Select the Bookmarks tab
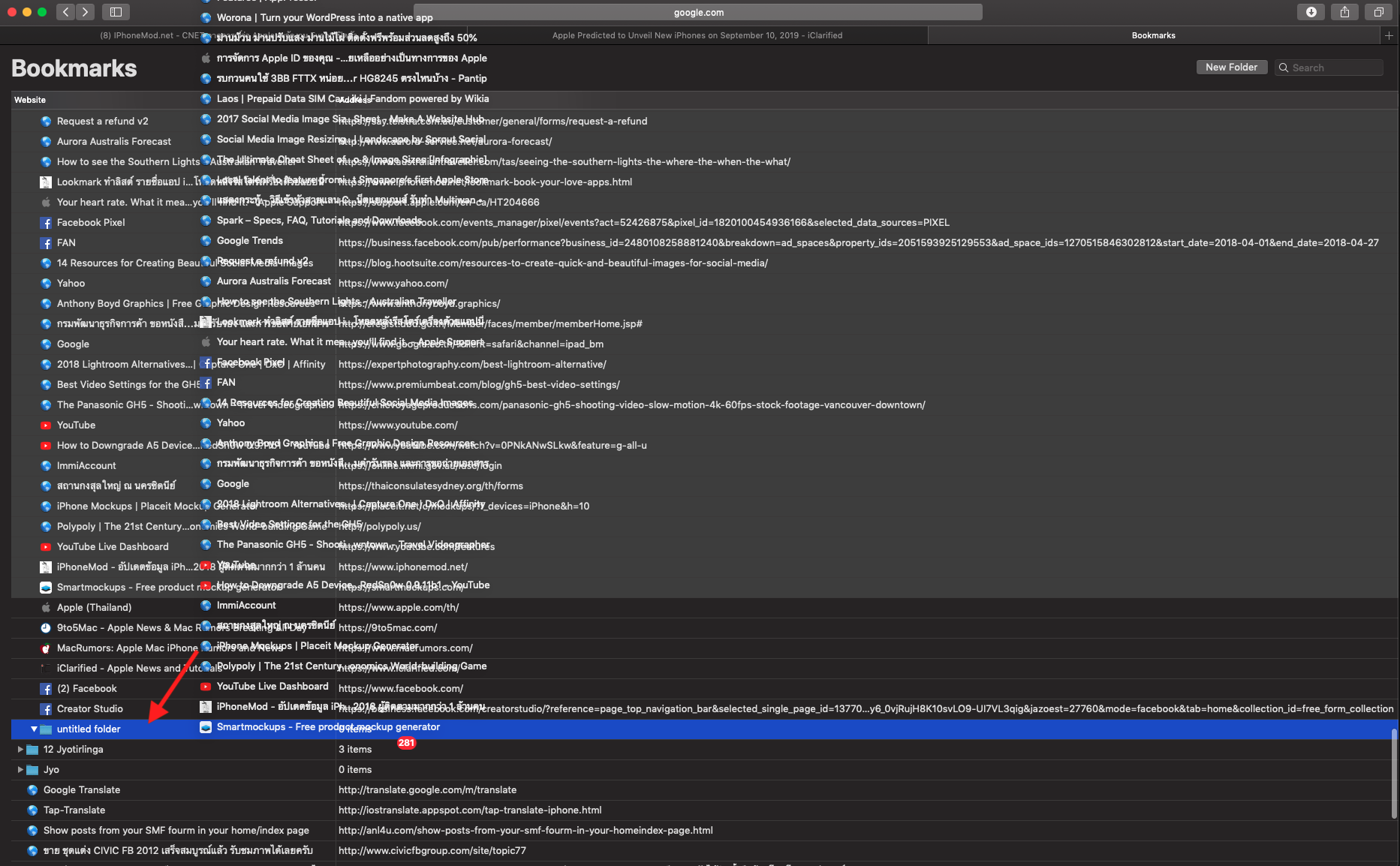This screenshot has height=866, width=1400. 1153,35
